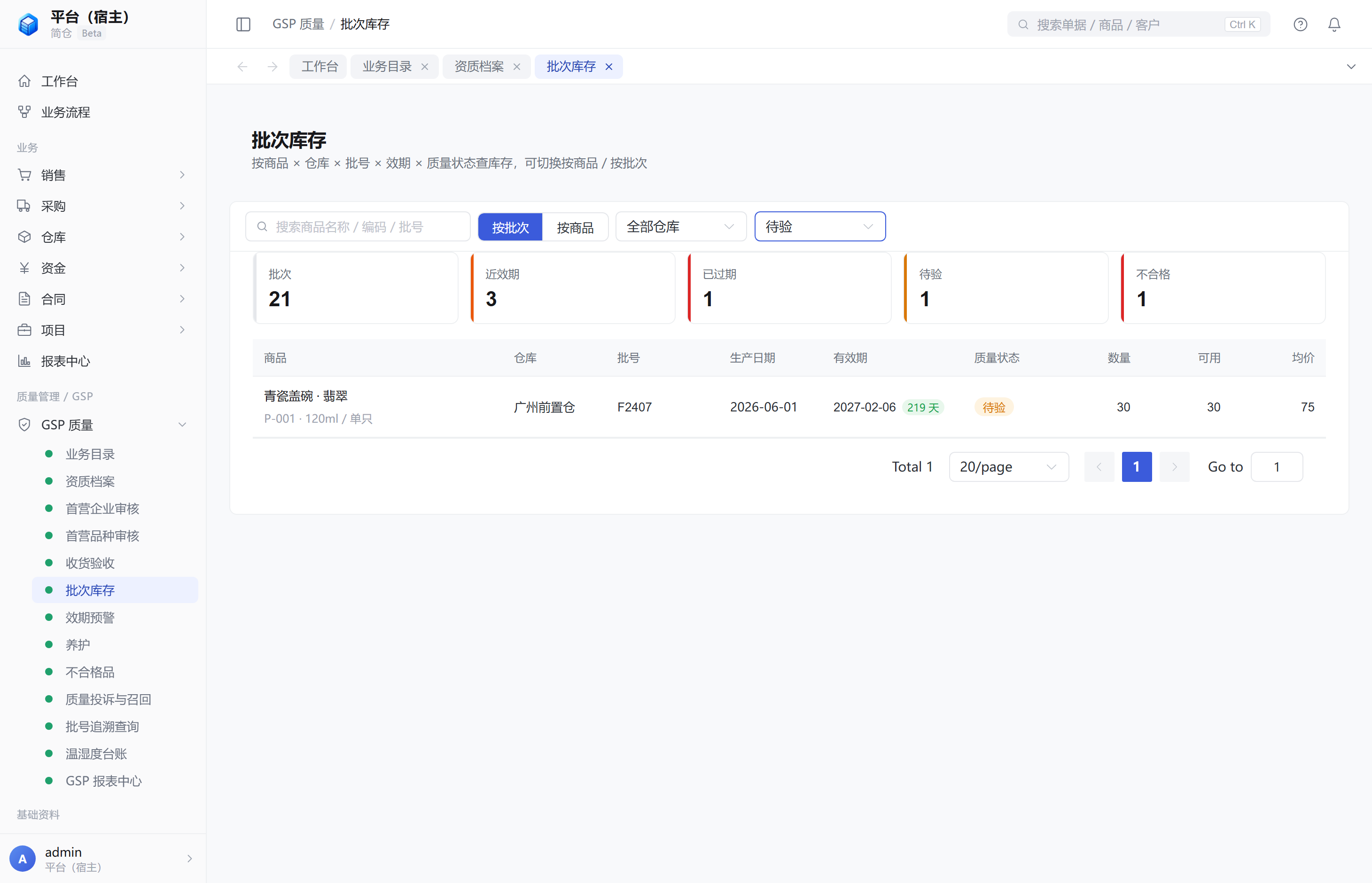Click the 待验 summary card
The height and width of the screenshot is (883, 1372).
(1006, 288)
